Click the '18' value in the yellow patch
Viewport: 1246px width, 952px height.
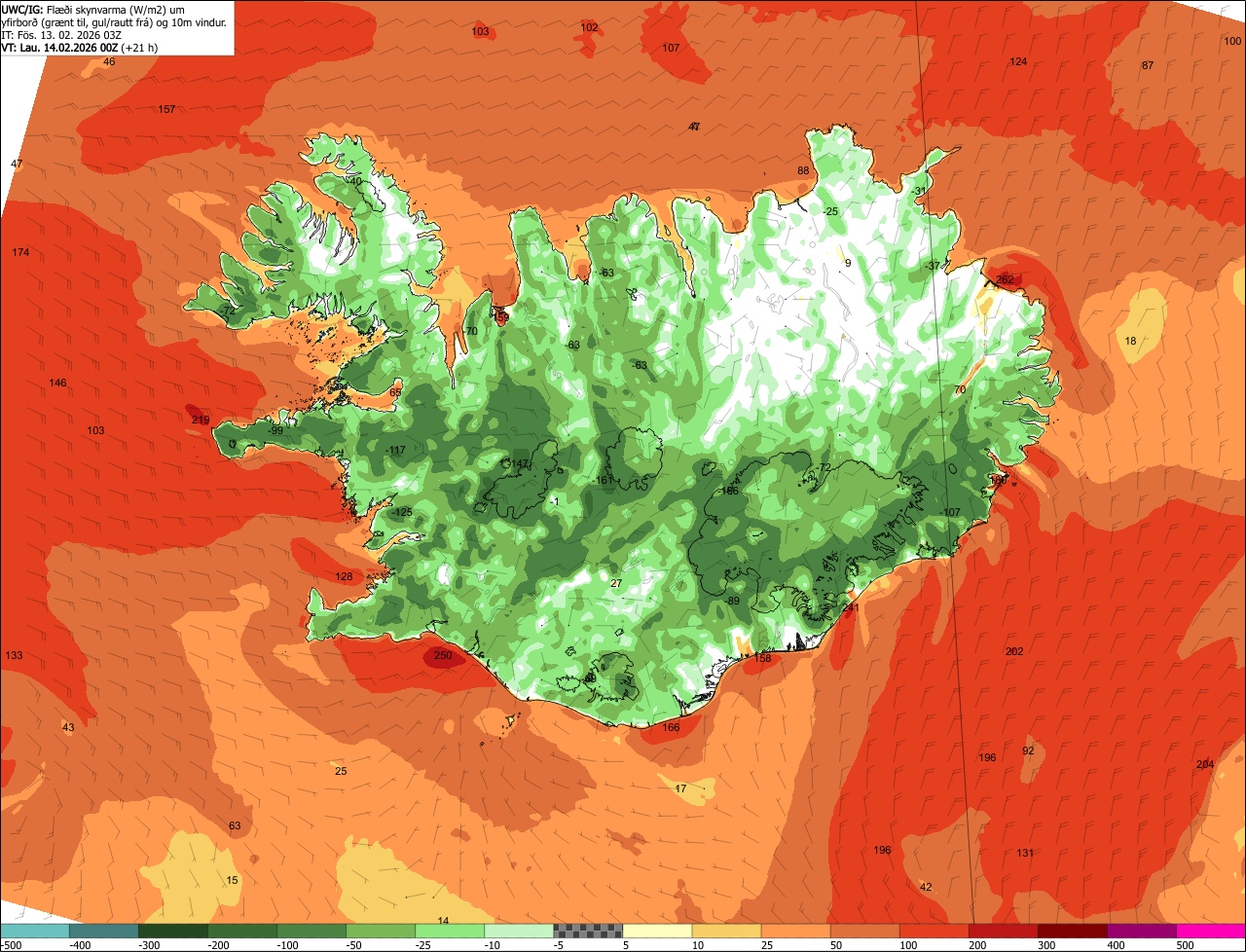[x=1130, y=341]
